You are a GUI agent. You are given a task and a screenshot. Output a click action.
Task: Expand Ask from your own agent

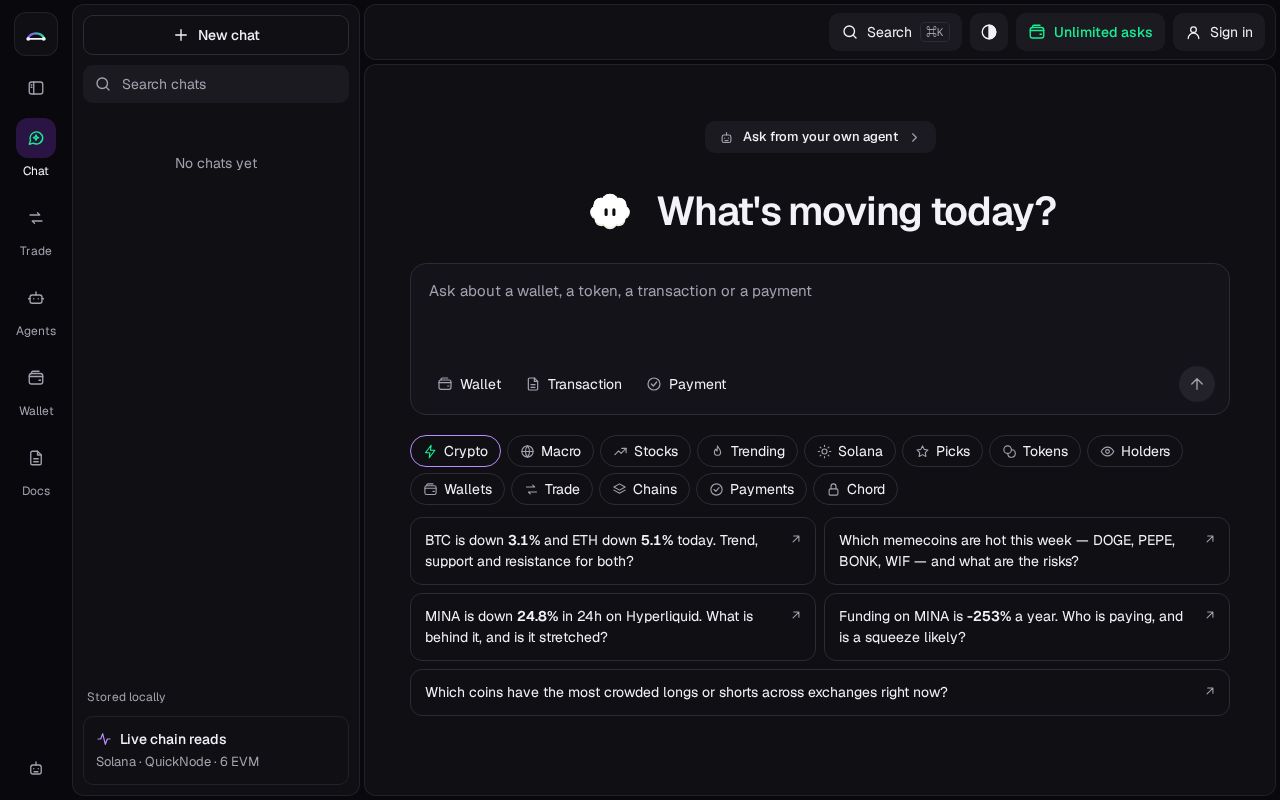point(820,137)
